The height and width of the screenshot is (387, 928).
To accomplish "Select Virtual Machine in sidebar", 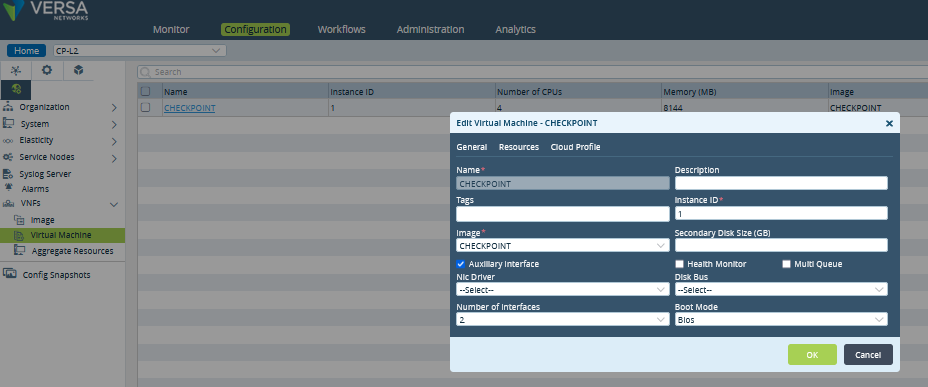I will pyautogui.click(x=62, y=235).
